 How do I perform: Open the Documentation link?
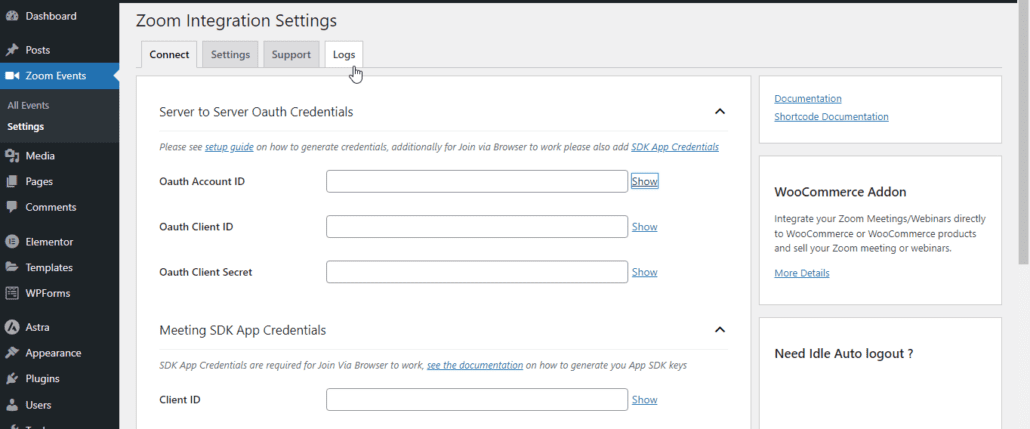click(x=808, y=99)
